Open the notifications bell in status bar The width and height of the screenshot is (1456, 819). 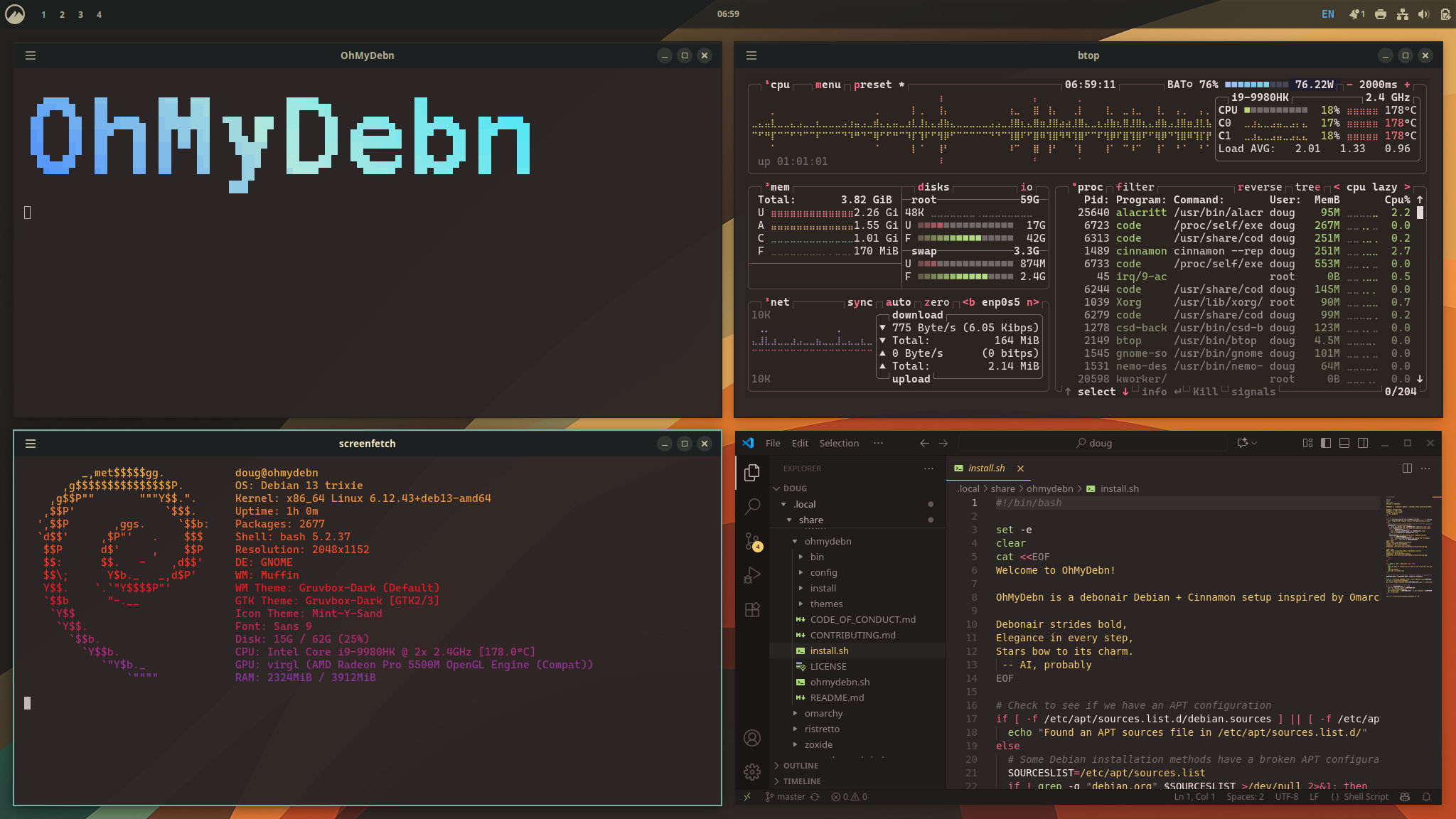pos(1426,797)
